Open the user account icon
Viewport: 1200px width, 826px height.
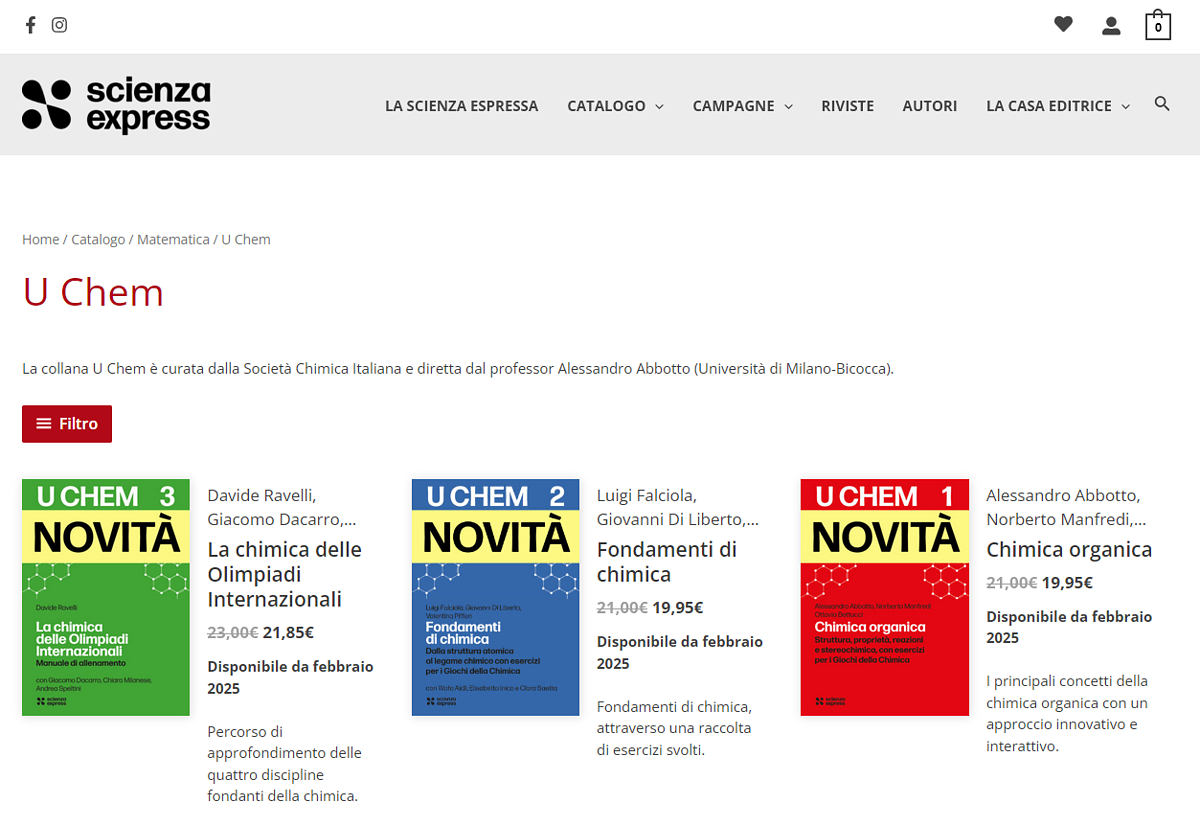tap(1111, 26)
